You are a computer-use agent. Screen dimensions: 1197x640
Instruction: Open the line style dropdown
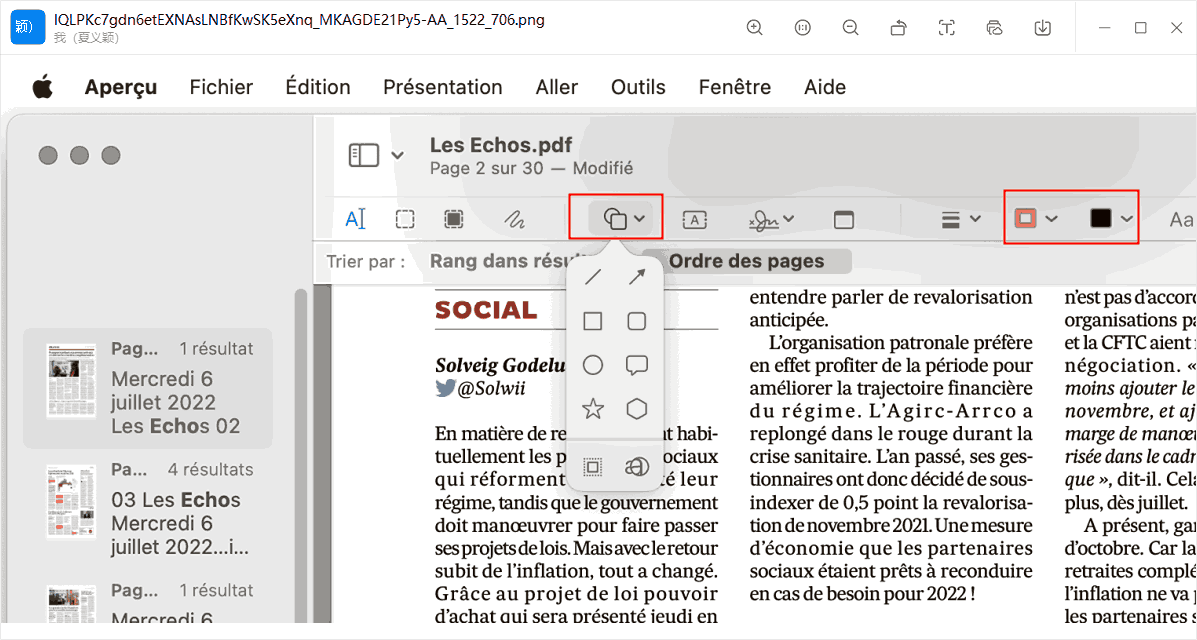coord(960,220)
